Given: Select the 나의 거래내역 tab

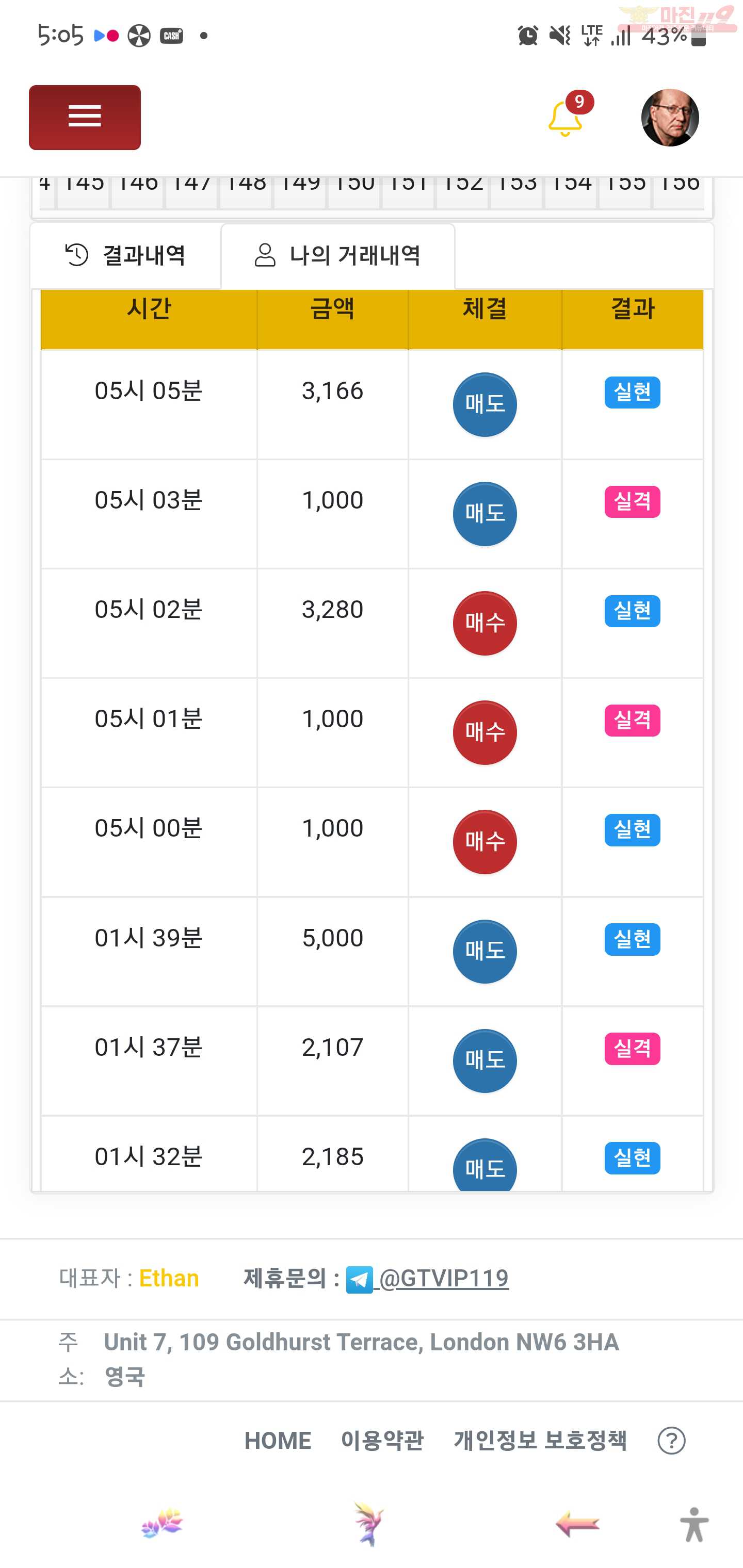Looking at the screenshot, I should click(x=338, y=256).
